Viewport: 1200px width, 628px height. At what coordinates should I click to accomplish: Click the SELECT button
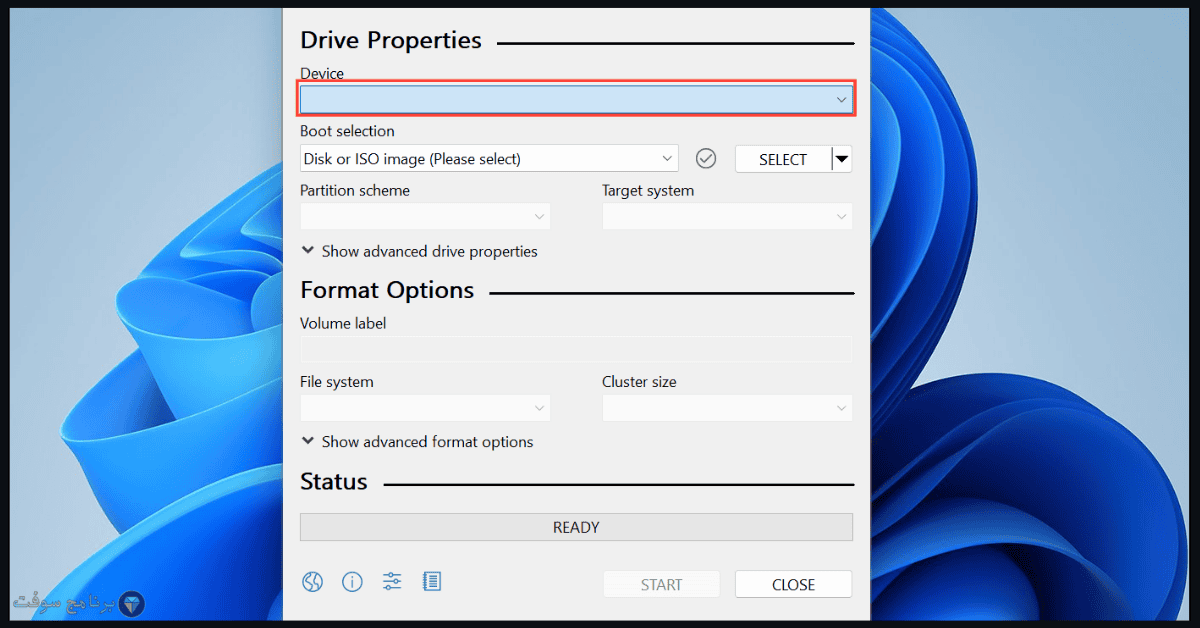783,159
